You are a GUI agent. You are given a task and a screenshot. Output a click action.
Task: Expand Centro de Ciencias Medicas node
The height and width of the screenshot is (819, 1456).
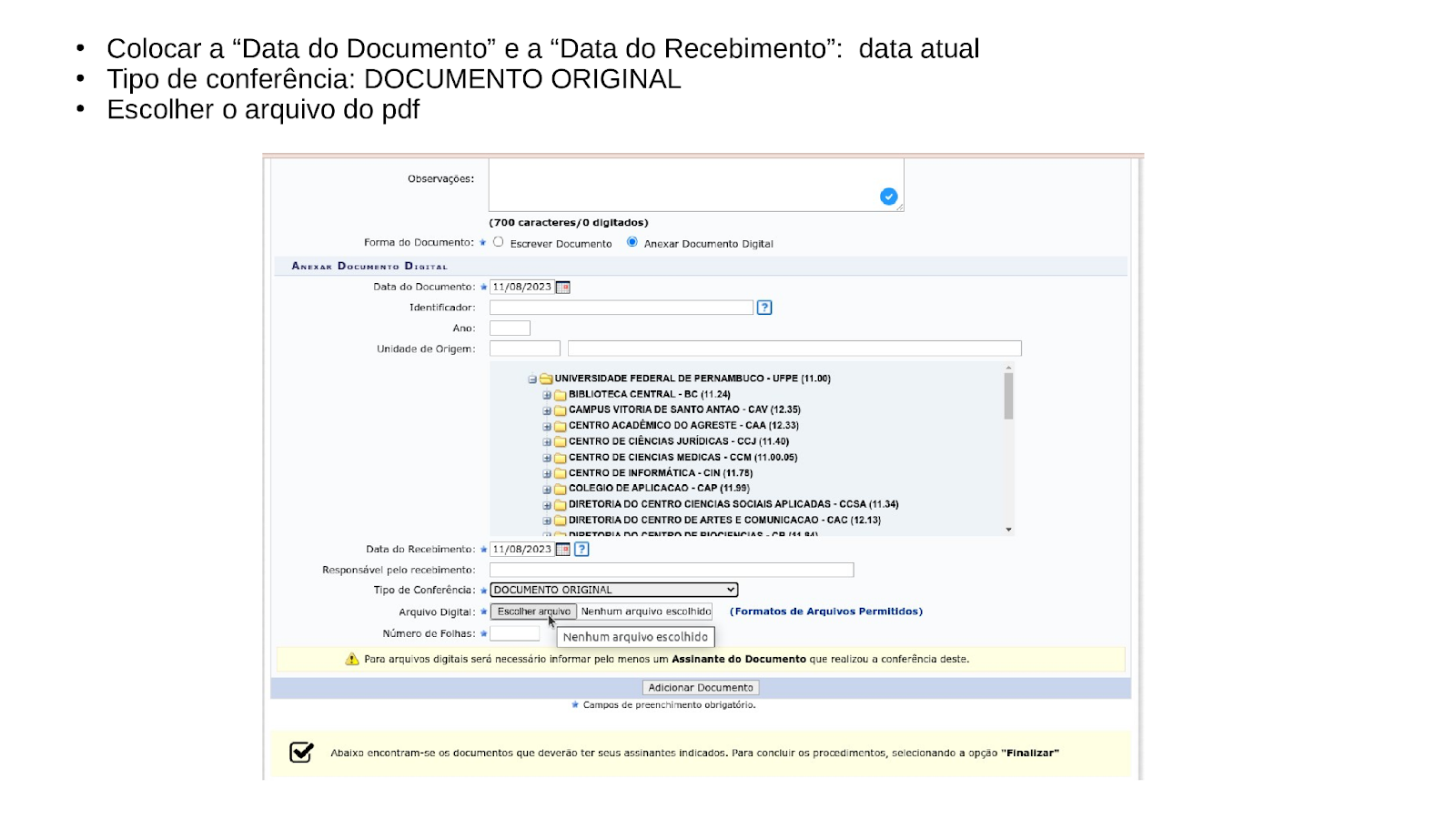[547, 458]
